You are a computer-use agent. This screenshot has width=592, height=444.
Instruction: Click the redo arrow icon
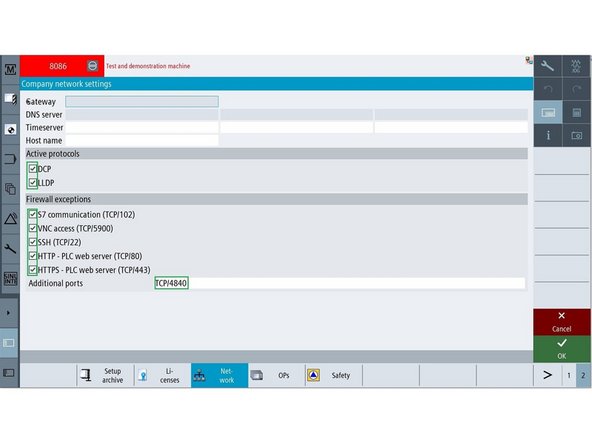(576, 89)
